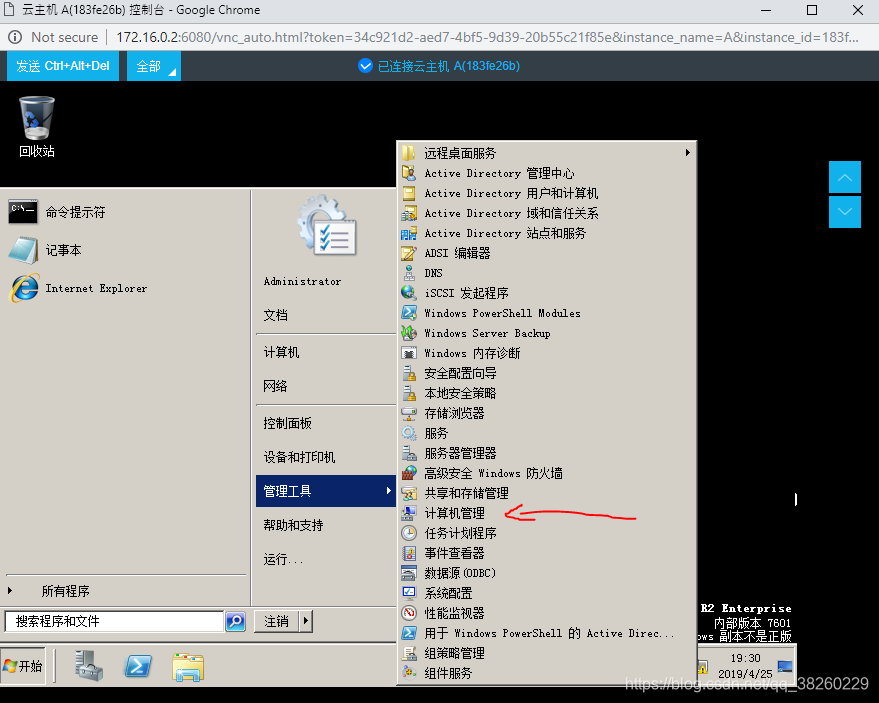
Task: Click the 组件服务 icon
Action: click(x=409, y=673)
